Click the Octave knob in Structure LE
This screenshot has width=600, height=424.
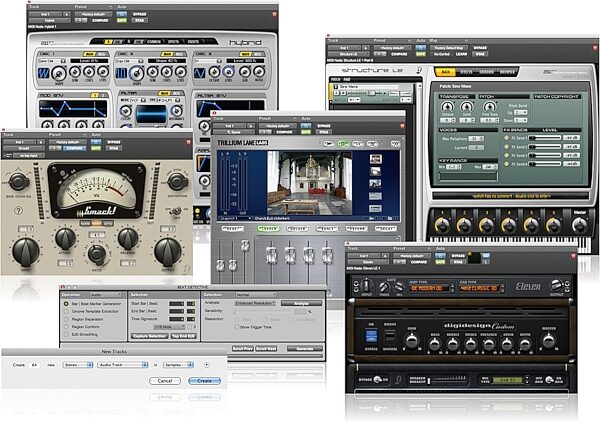point(447,107)
